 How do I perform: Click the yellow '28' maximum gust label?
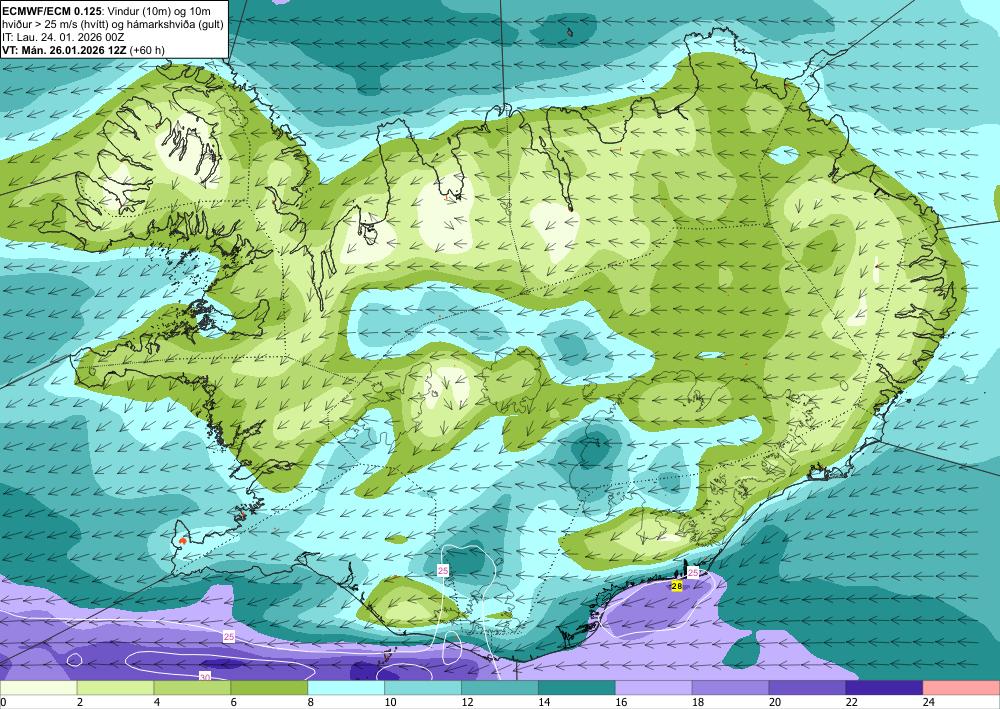[x=677, y=586]
